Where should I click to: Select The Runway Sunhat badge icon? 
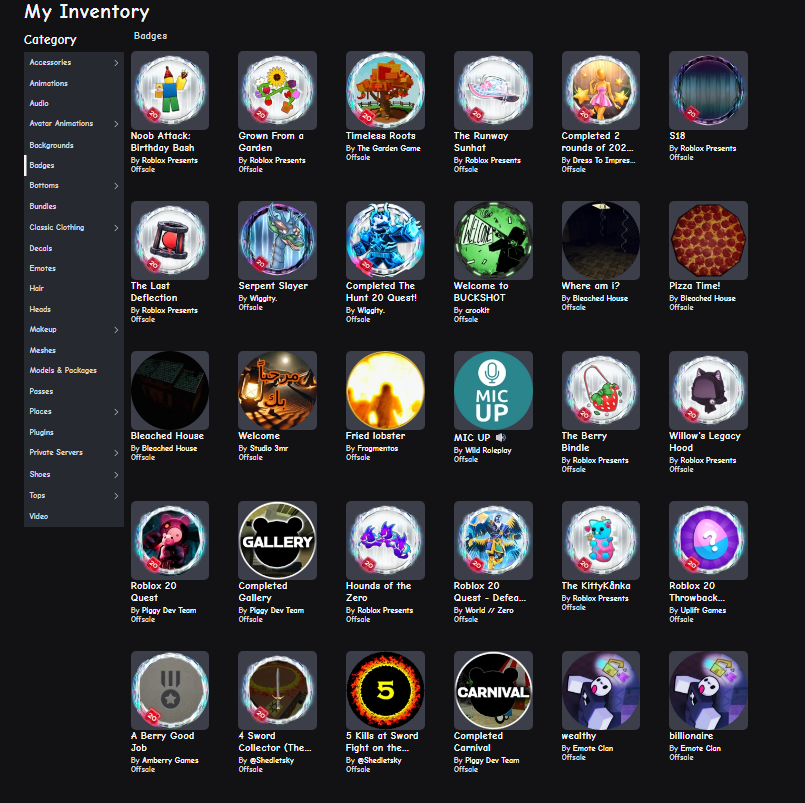tap(493, 90)
